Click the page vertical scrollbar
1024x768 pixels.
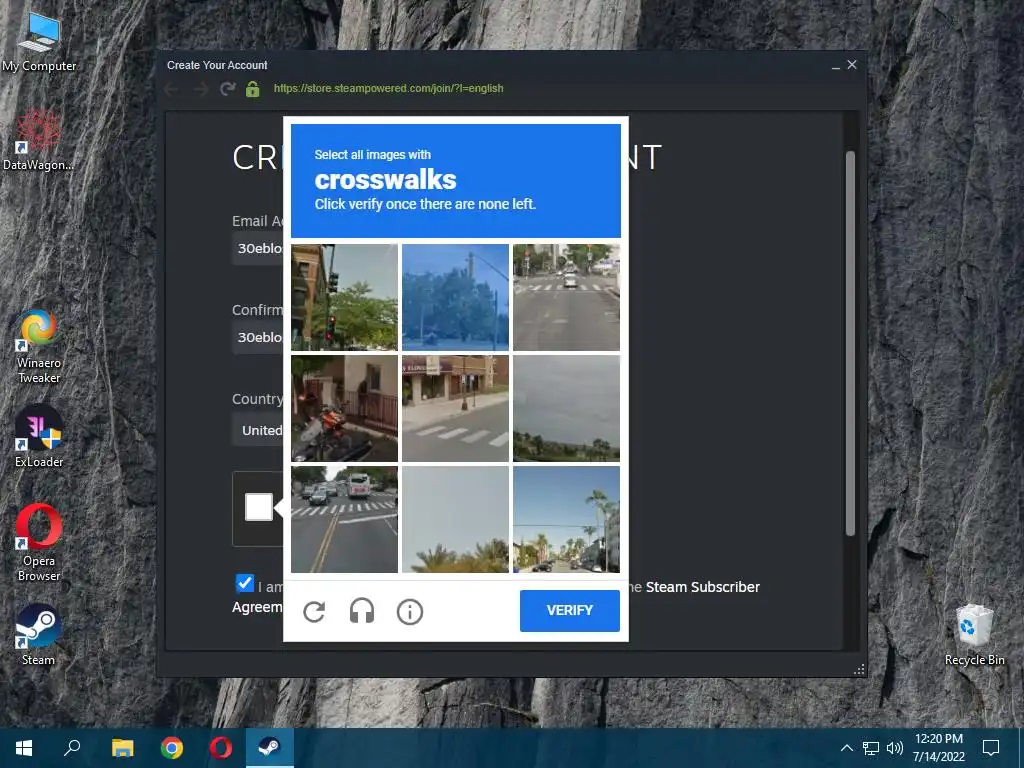850,344
